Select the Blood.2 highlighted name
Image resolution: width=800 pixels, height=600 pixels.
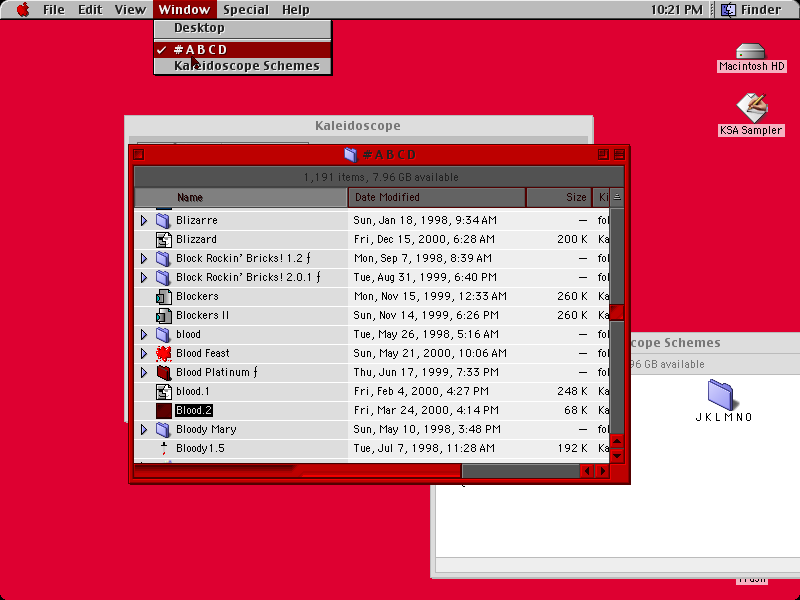tap(193, 410)
